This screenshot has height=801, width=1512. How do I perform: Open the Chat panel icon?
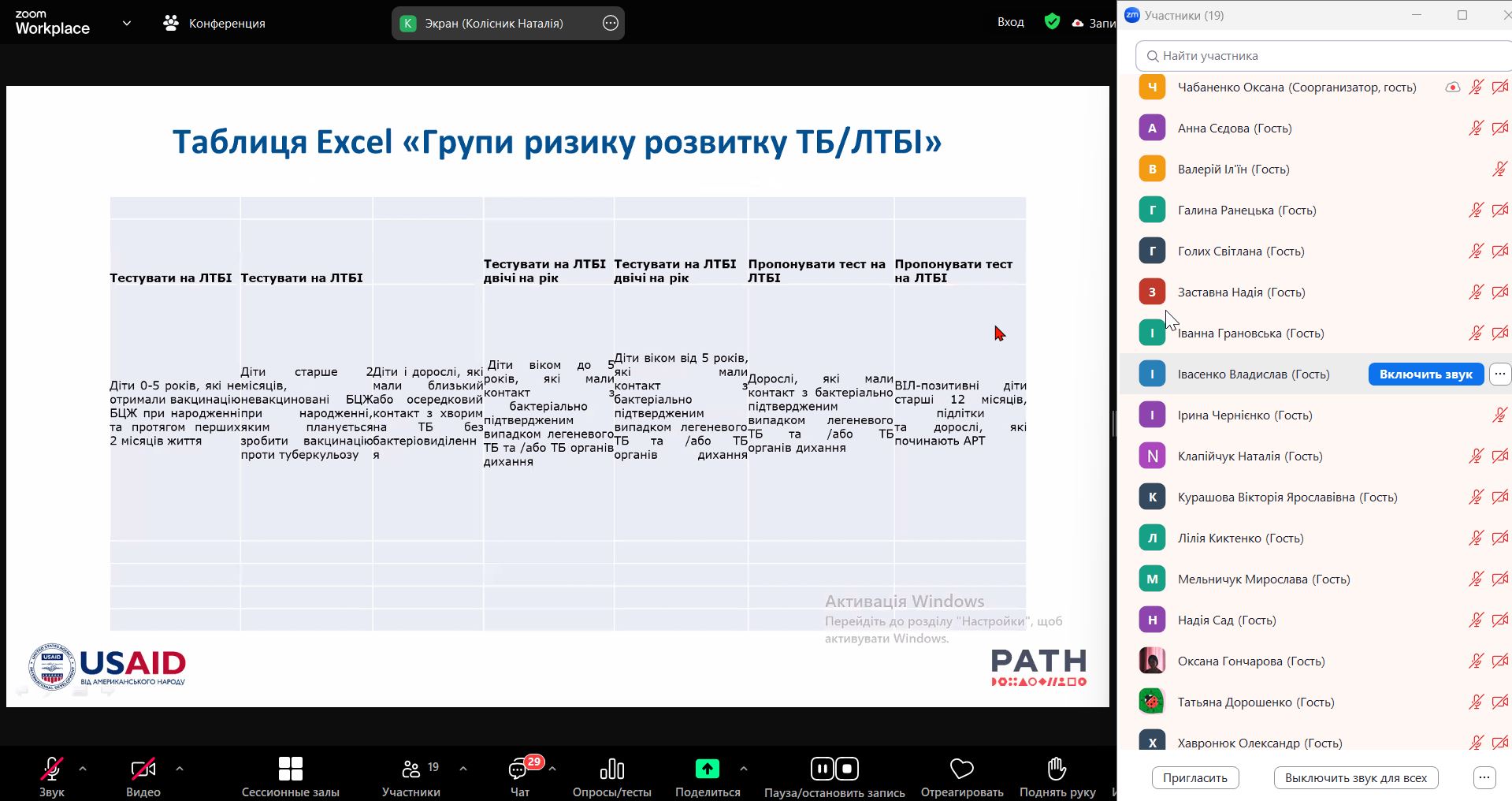point(518,769)
